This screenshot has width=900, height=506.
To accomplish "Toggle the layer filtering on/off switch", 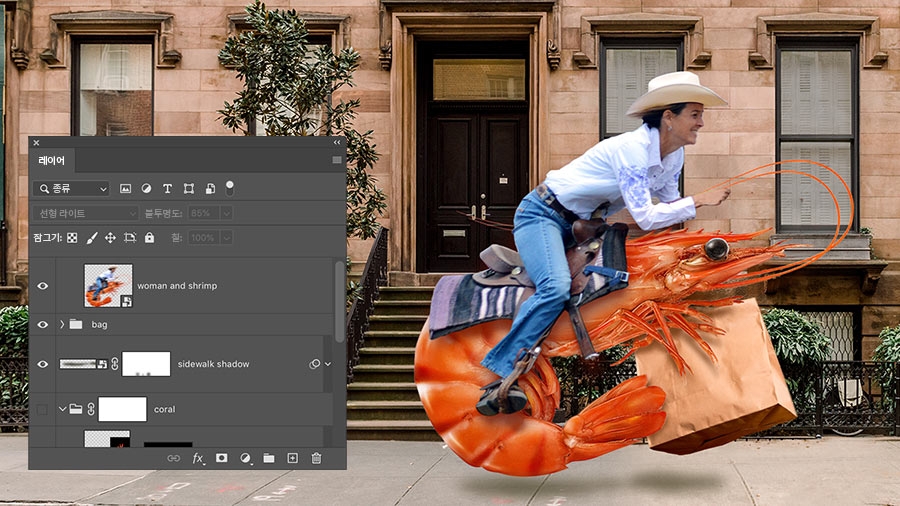I will (230, 187).
